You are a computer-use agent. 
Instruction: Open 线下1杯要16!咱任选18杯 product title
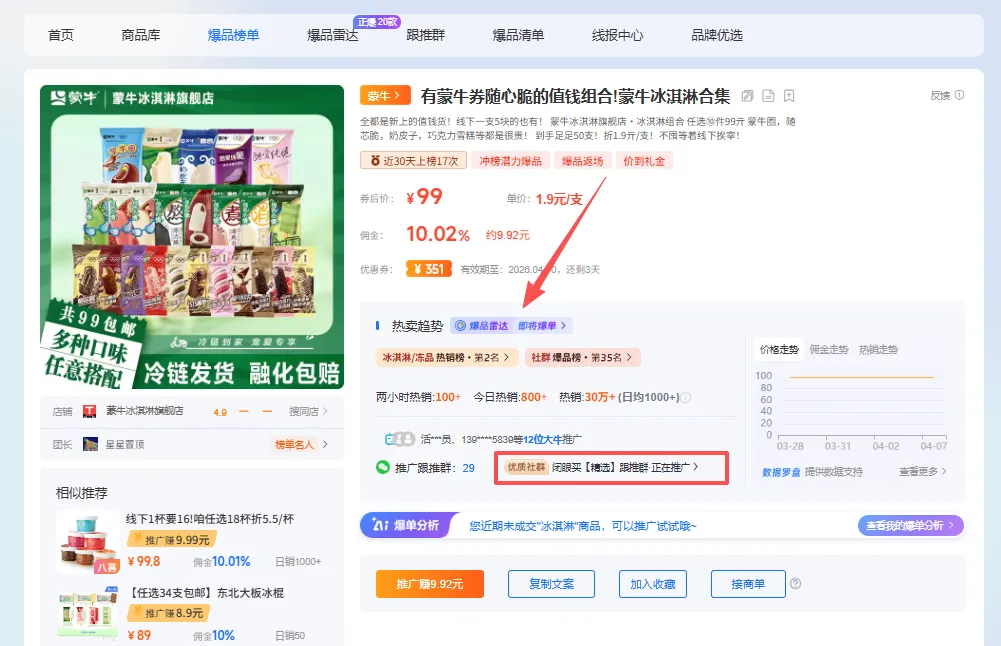click(x=209, y=519)
